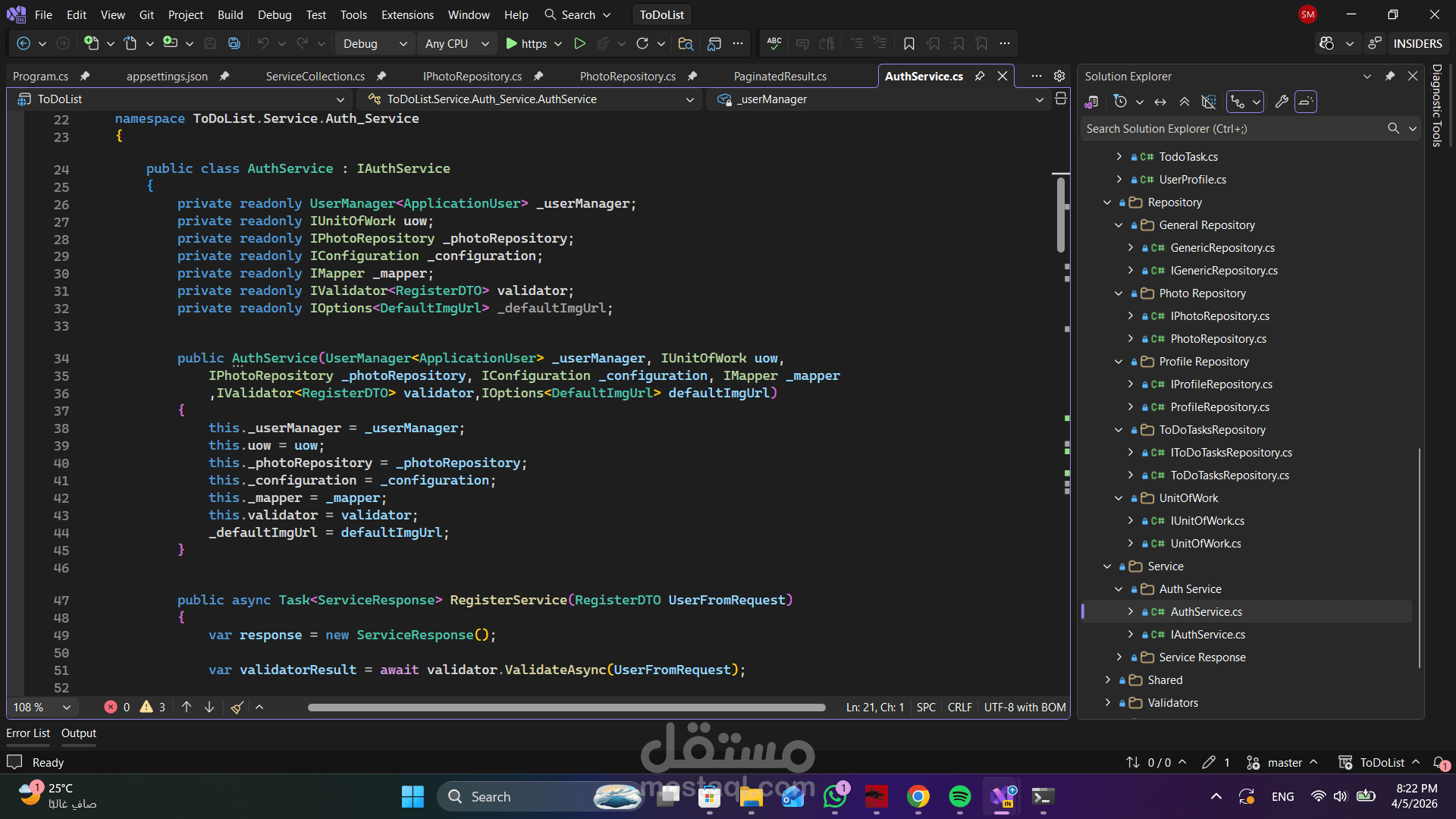This screenshot has width=1456, height=819.
Task: Open the Any CPU platform dropdown
Action: click(457, 44)
